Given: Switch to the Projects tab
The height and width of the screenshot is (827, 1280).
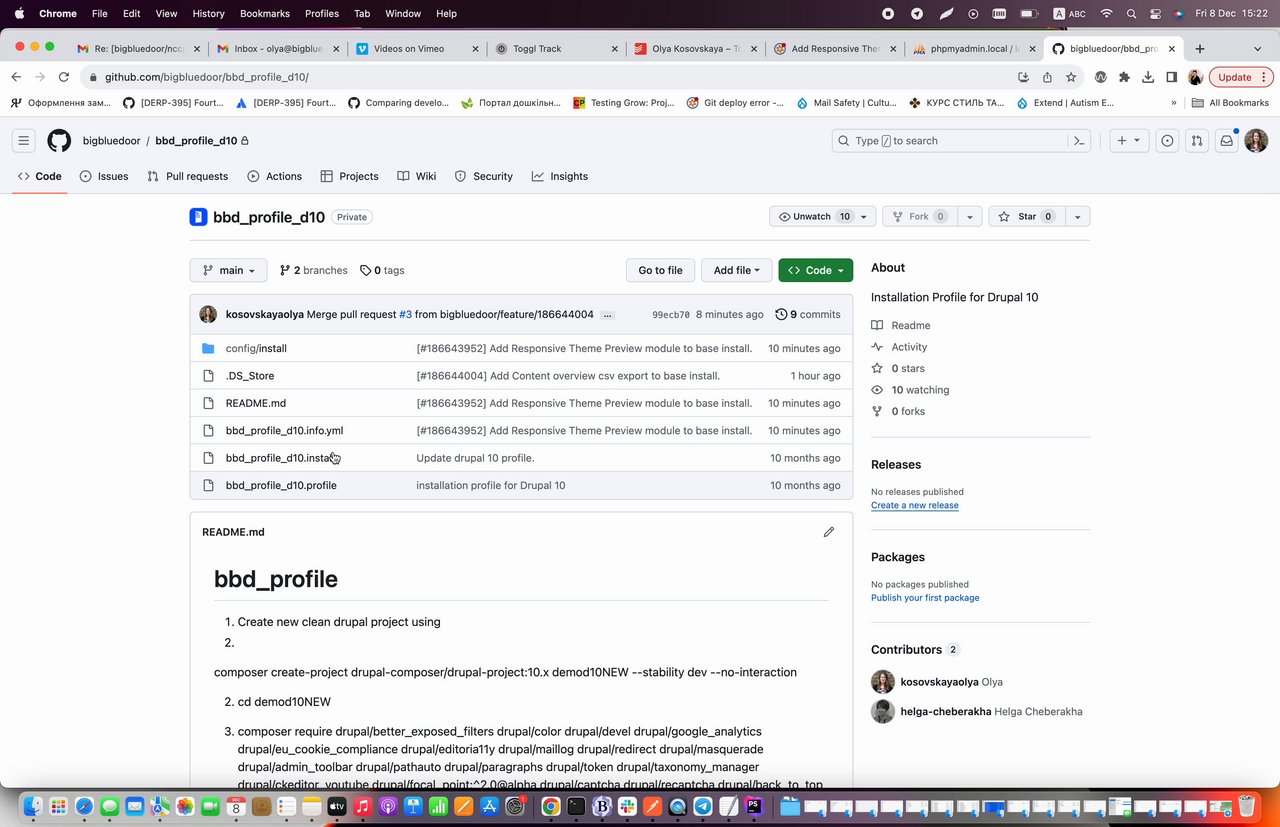Looking at the screenshot, I should point(349,176).
